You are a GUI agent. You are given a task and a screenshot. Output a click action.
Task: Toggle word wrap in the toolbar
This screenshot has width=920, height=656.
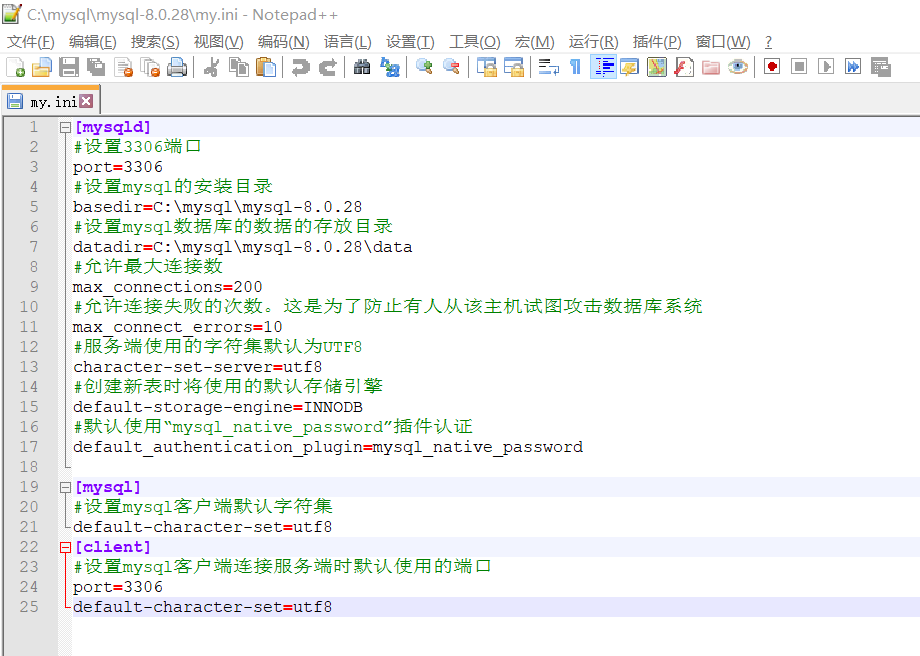coord(548,67)
